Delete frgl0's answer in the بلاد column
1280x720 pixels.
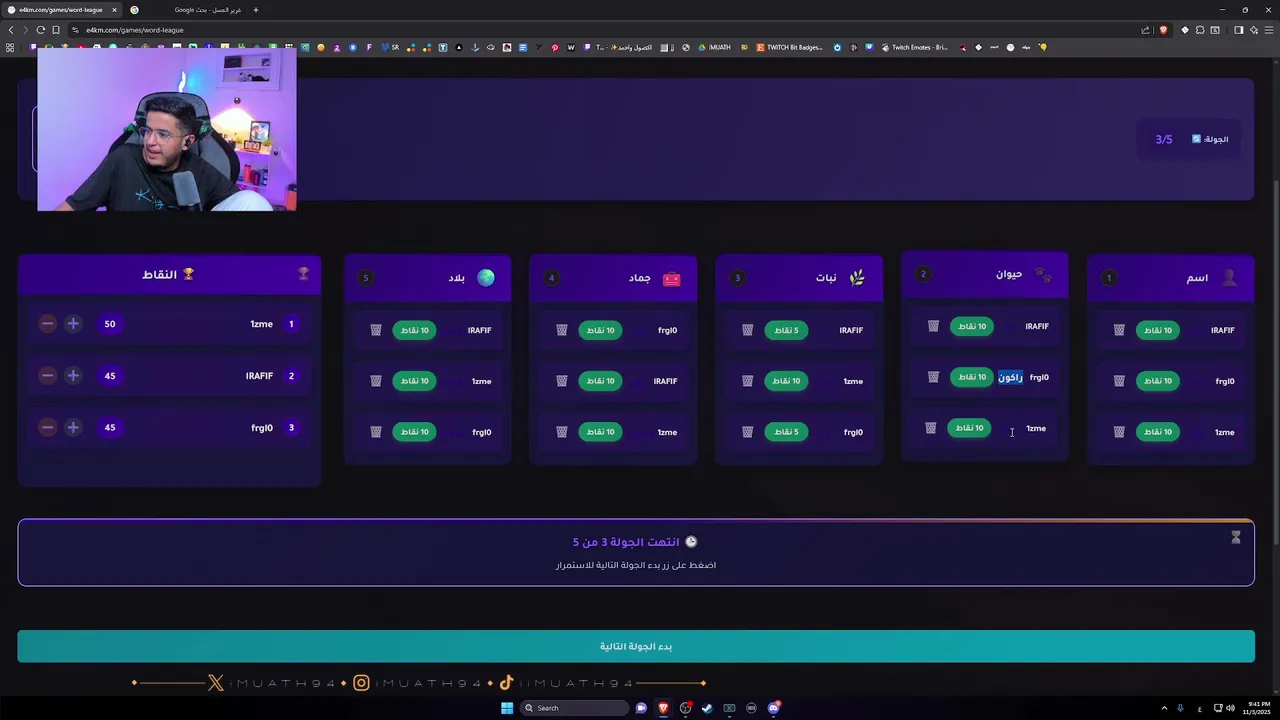376,432
